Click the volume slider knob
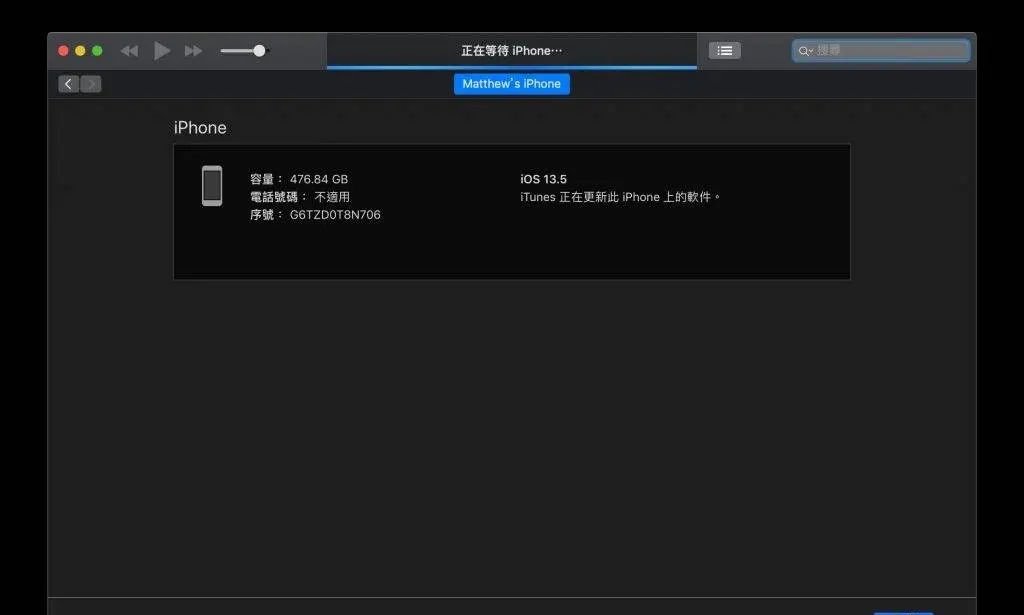 click(x=258, y=50)
